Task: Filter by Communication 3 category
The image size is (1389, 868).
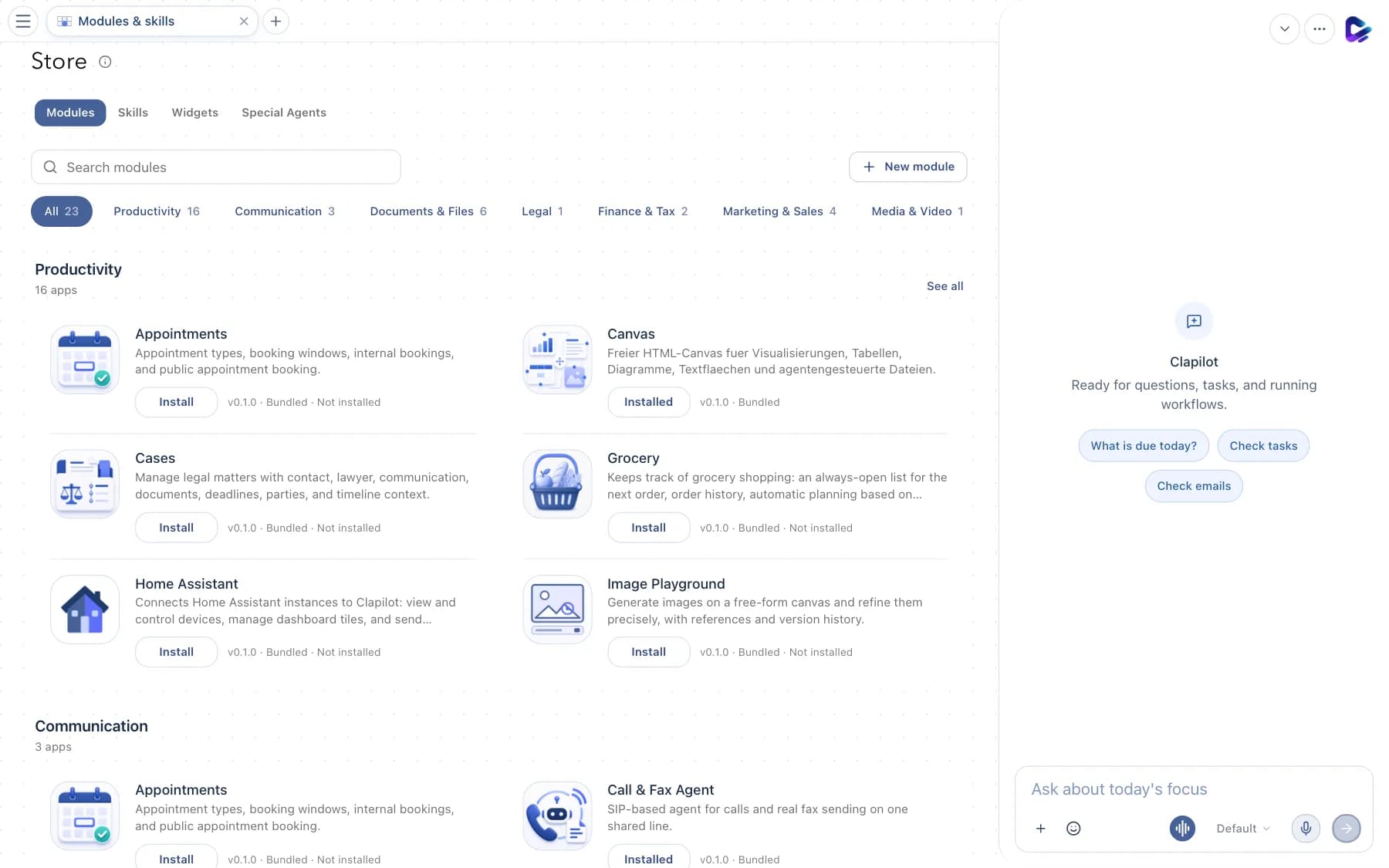Action: pos(285,211)
